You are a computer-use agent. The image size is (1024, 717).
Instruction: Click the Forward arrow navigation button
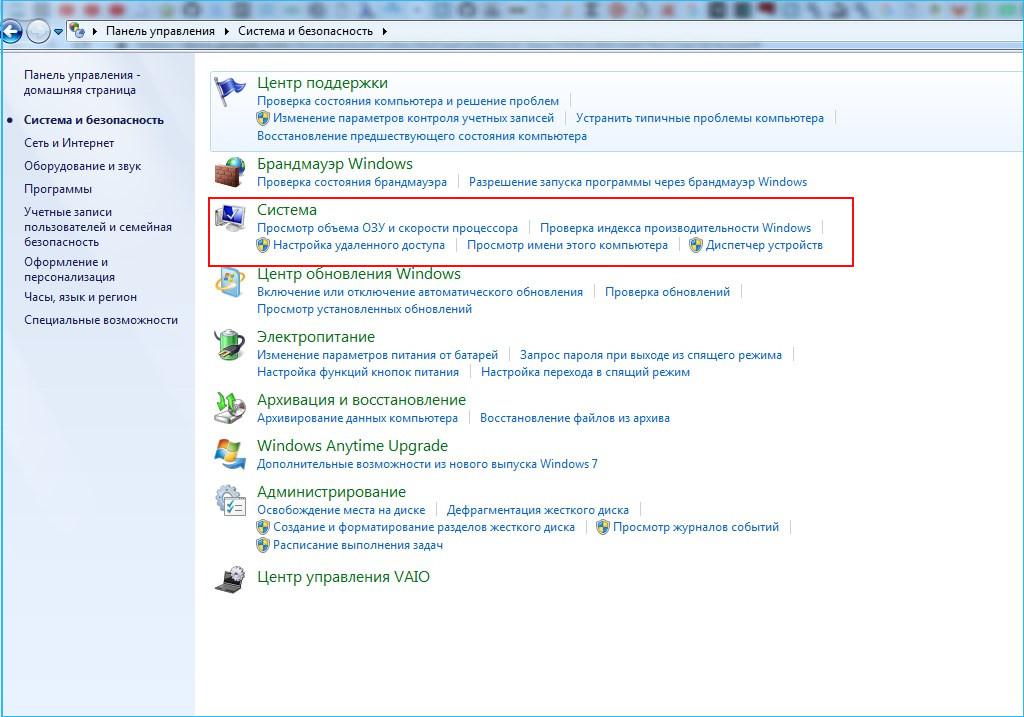(x=38, y=31)
